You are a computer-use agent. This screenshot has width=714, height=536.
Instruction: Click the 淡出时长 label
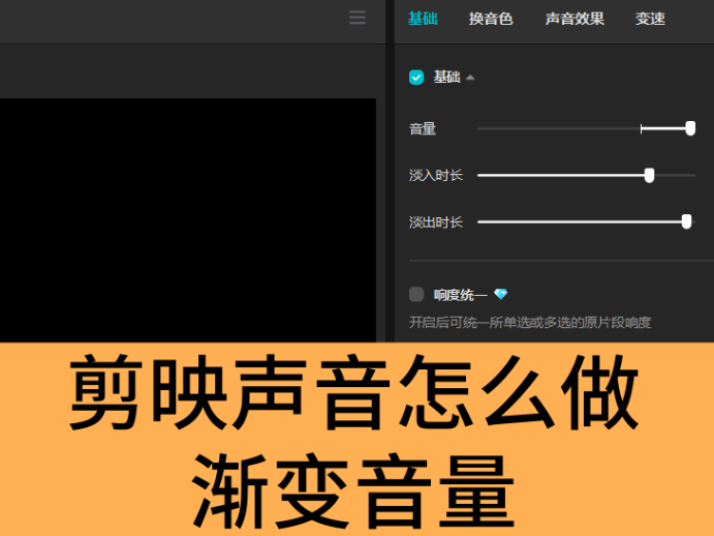tap(436, 222)
